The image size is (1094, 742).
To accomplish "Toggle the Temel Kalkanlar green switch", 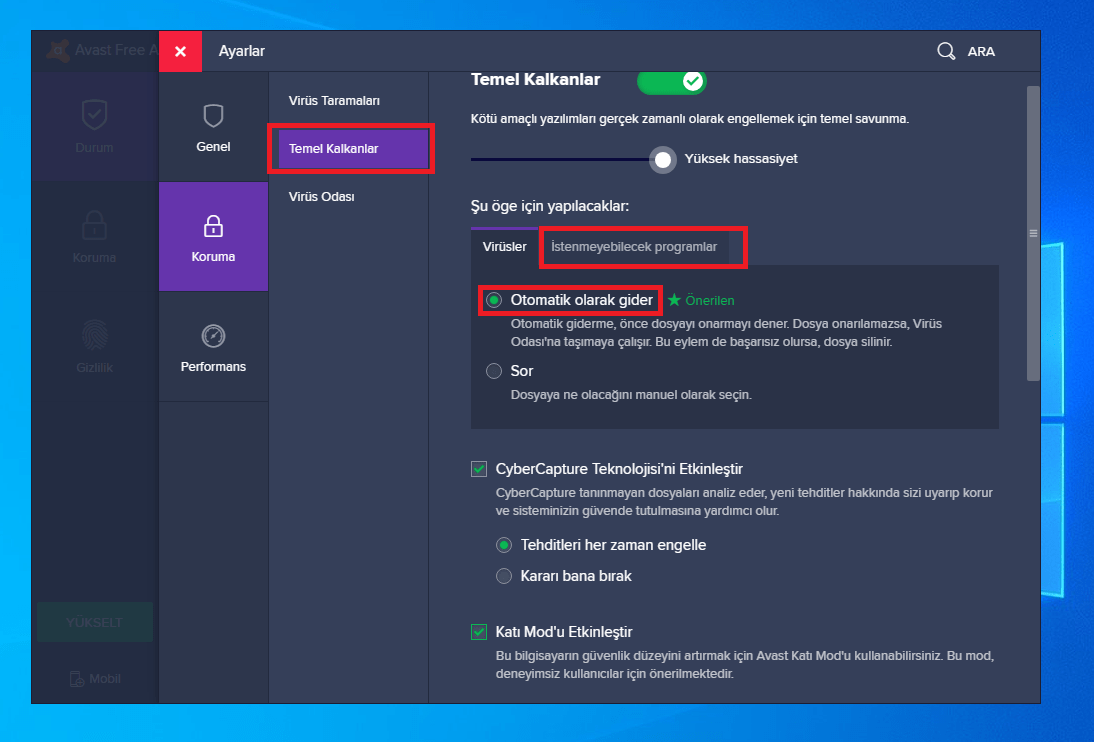I will point(671,81).
